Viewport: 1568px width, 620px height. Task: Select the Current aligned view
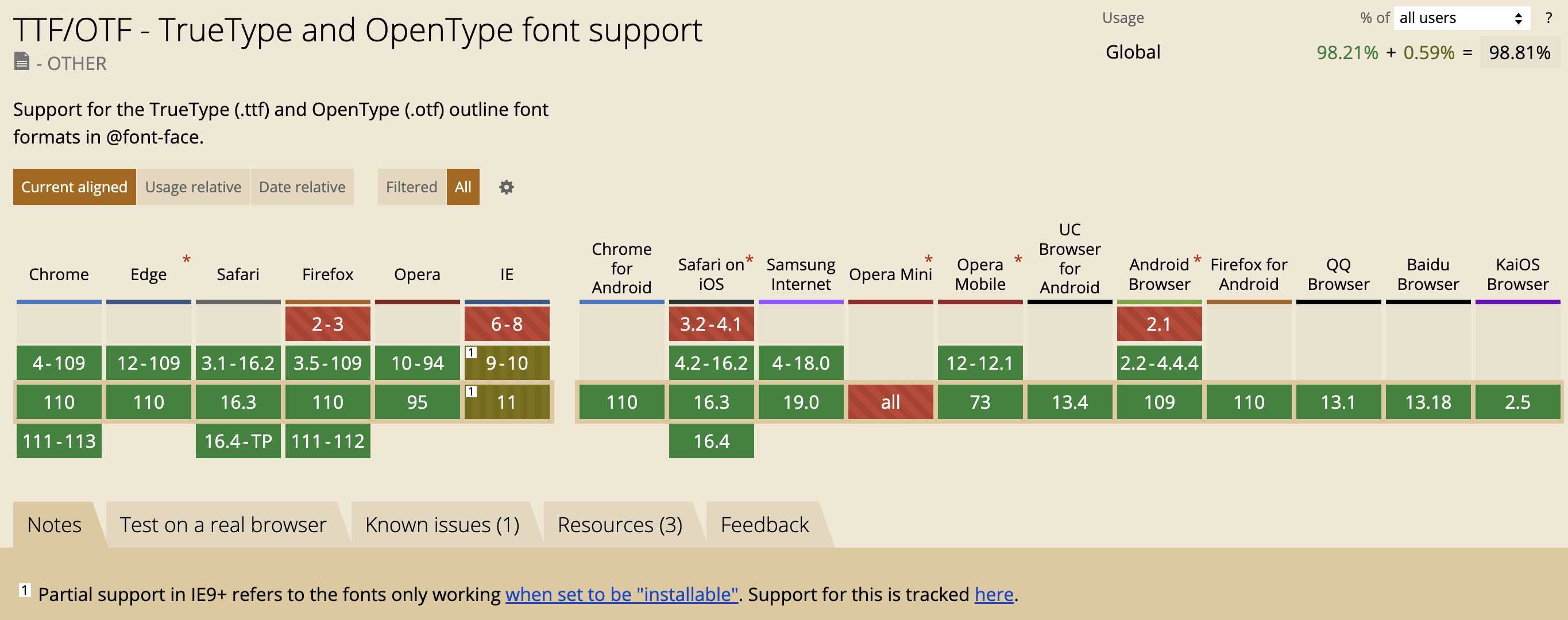[74, 187]
